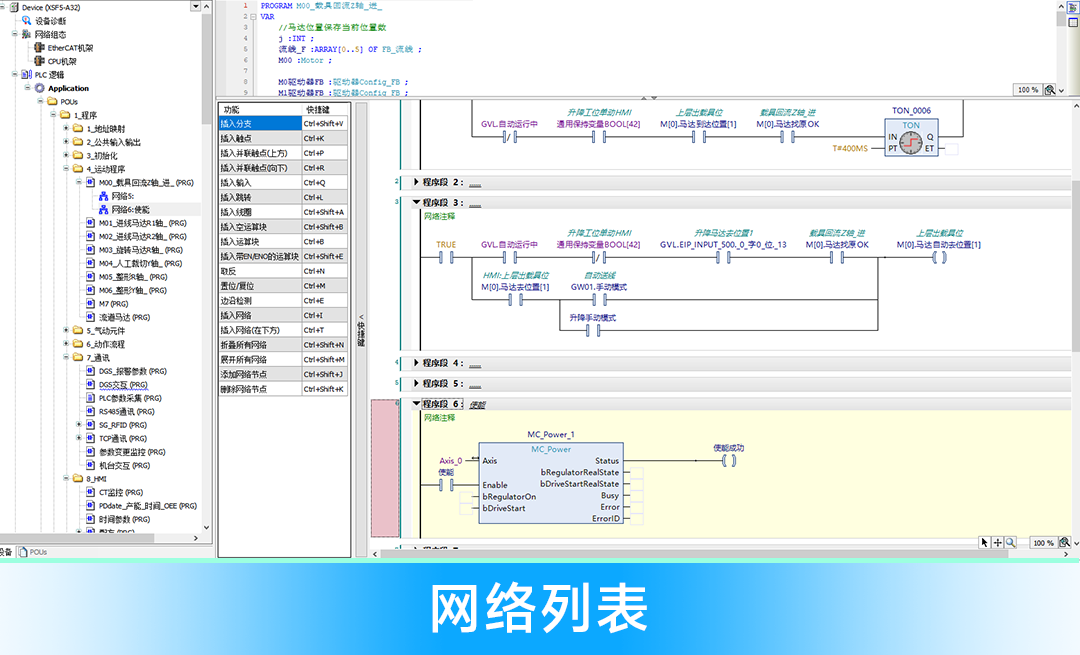Select the arrow pointer tool in bottom toolbar

pyautogui.click(x=984, y=542)
